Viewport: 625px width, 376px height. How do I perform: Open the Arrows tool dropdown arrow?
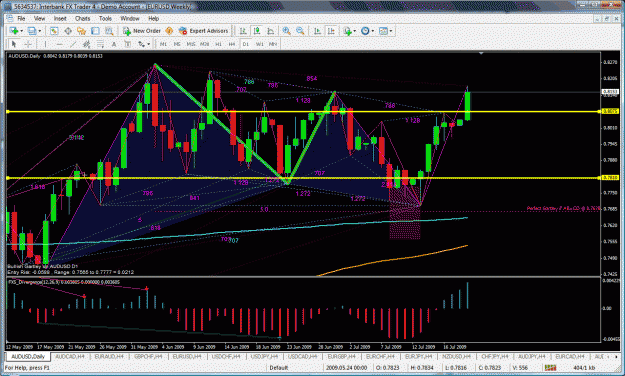[148, 44]
